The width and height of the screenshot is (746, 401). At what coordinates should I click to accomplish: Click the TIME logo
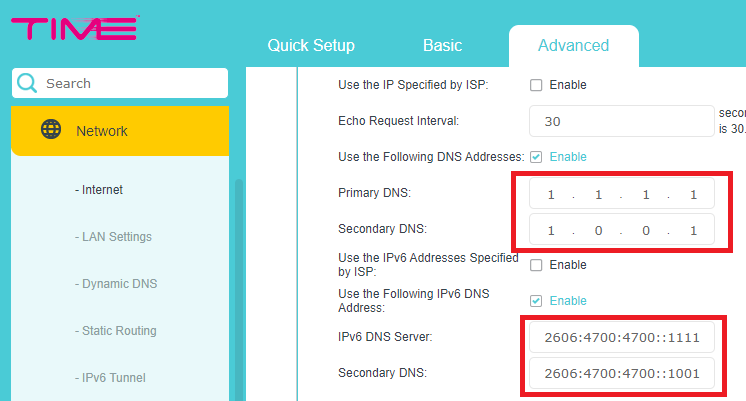point(75,29)
